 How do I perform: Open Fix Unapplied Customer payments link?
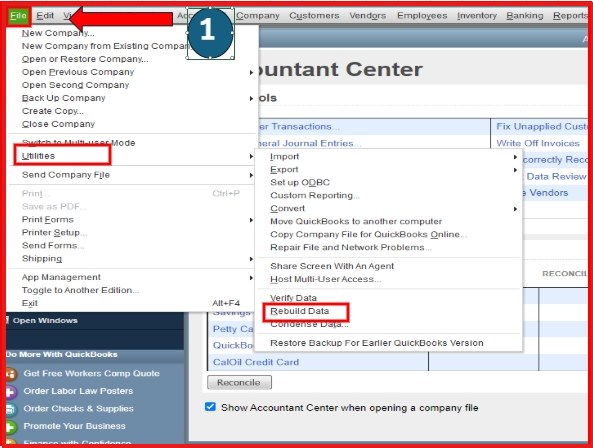pos(542,127)
